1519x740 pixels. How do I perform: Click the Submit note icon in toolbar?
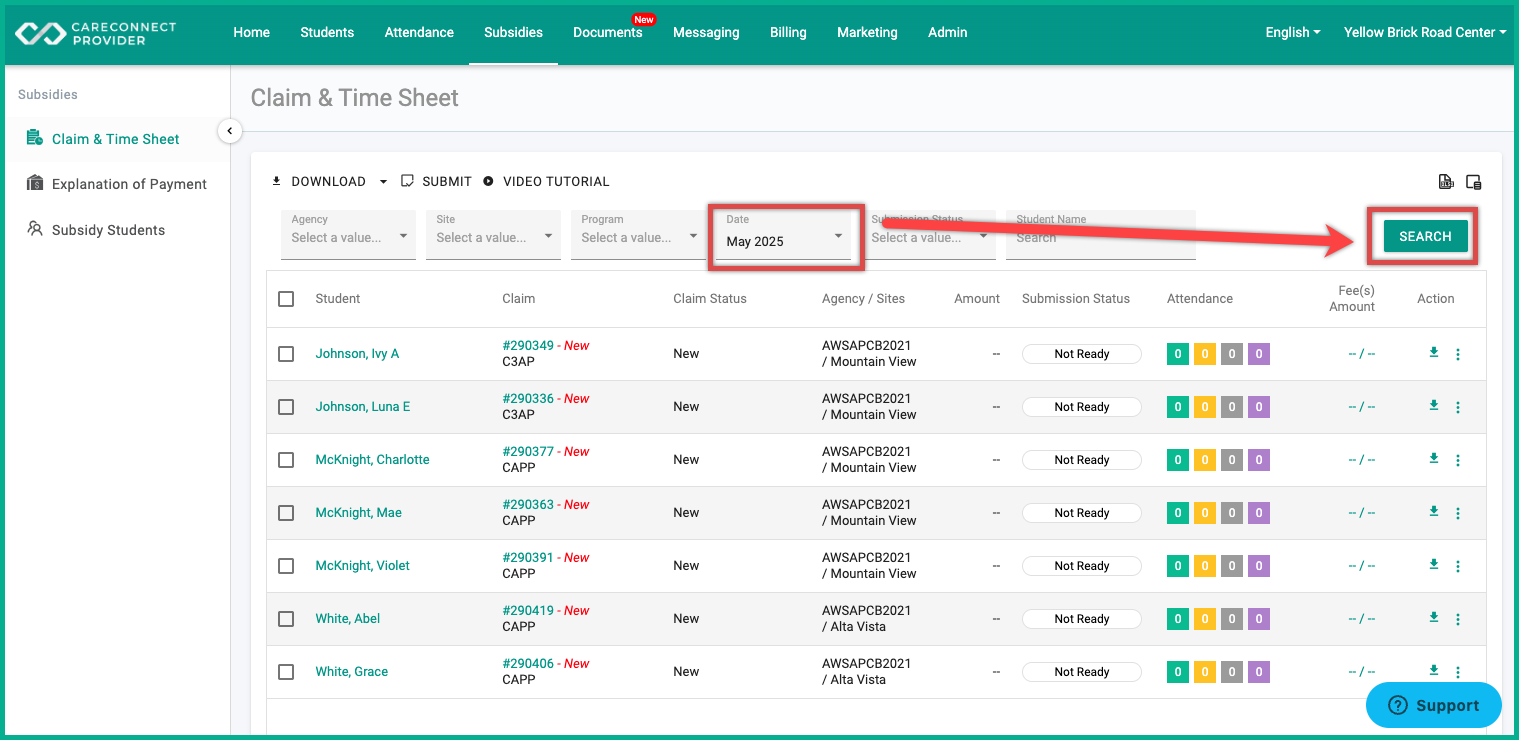click(407, 181)
